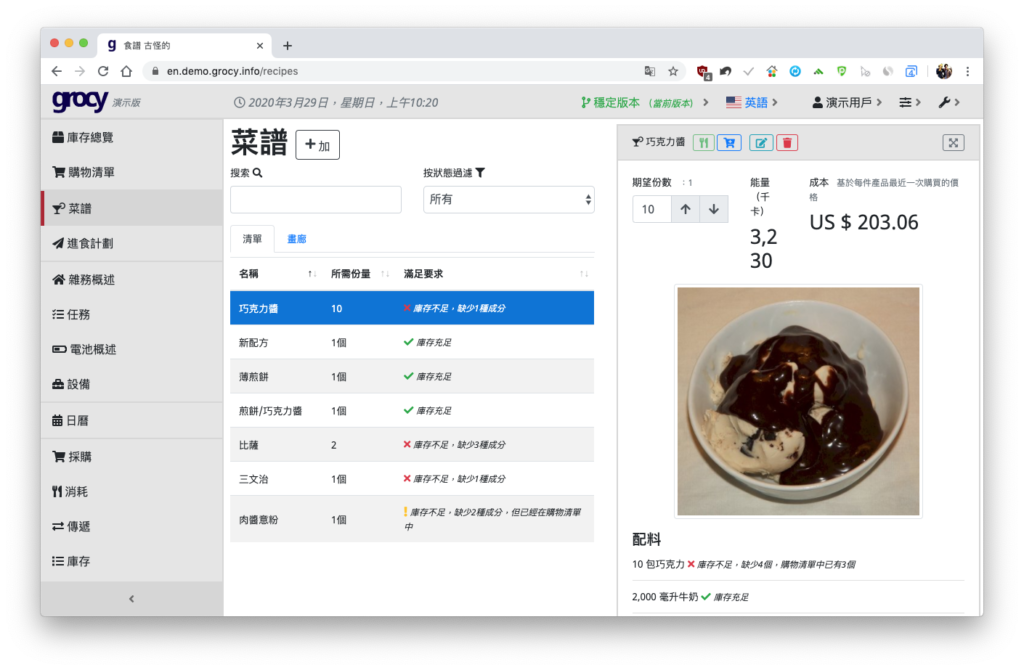
Task: Consume the chocolate sauce recipe ingredients
Action: (703, 142)
